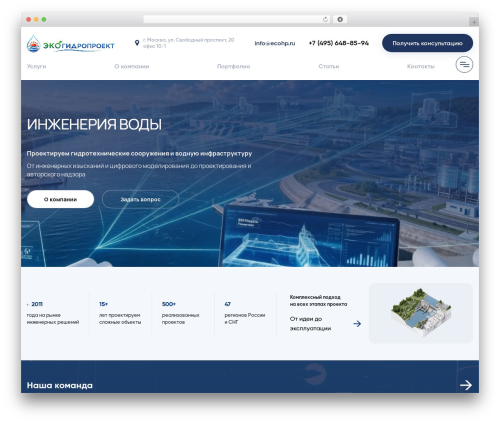
Task: Click the browser reload icon
Action: point(325,20)
